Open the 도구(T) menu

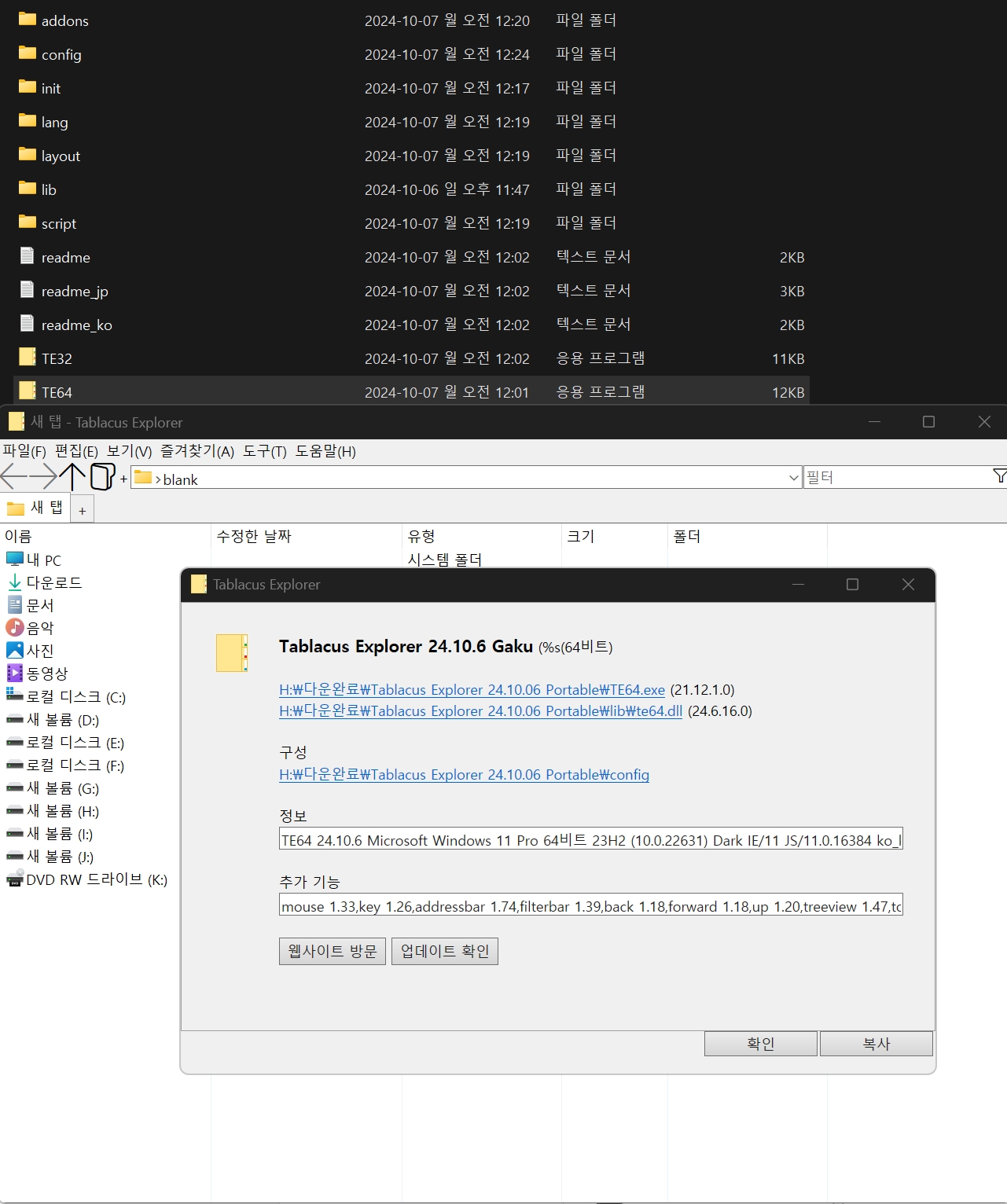pyautogui.click(x=265, y=451)
